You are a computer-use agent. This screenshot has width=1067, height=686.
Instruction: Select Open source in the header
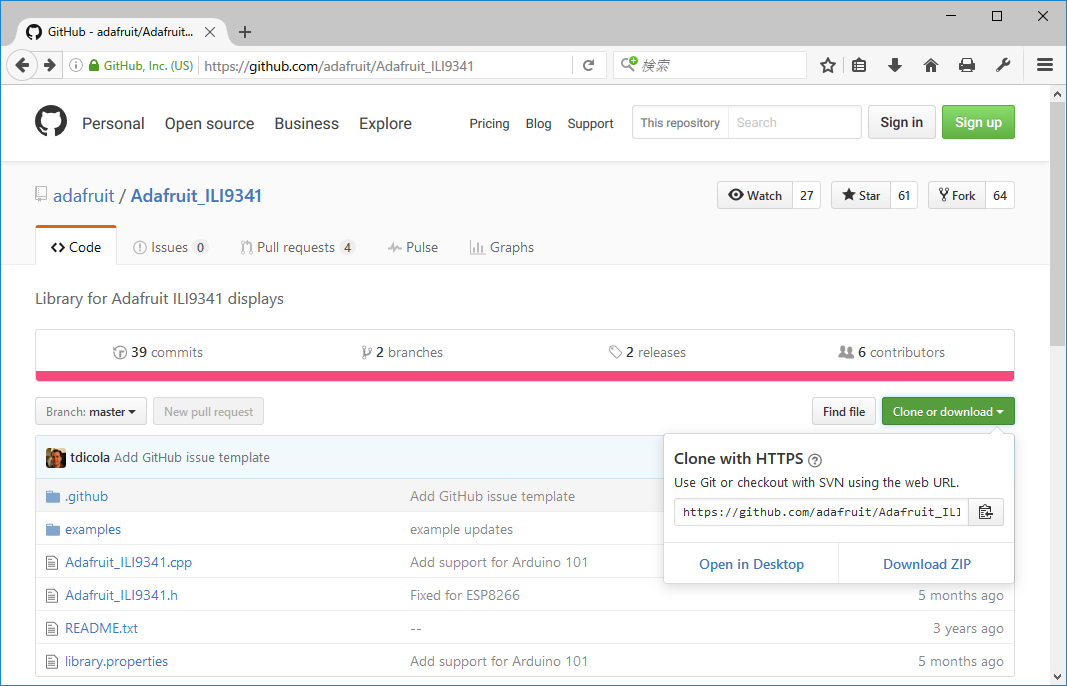(210, 123)
